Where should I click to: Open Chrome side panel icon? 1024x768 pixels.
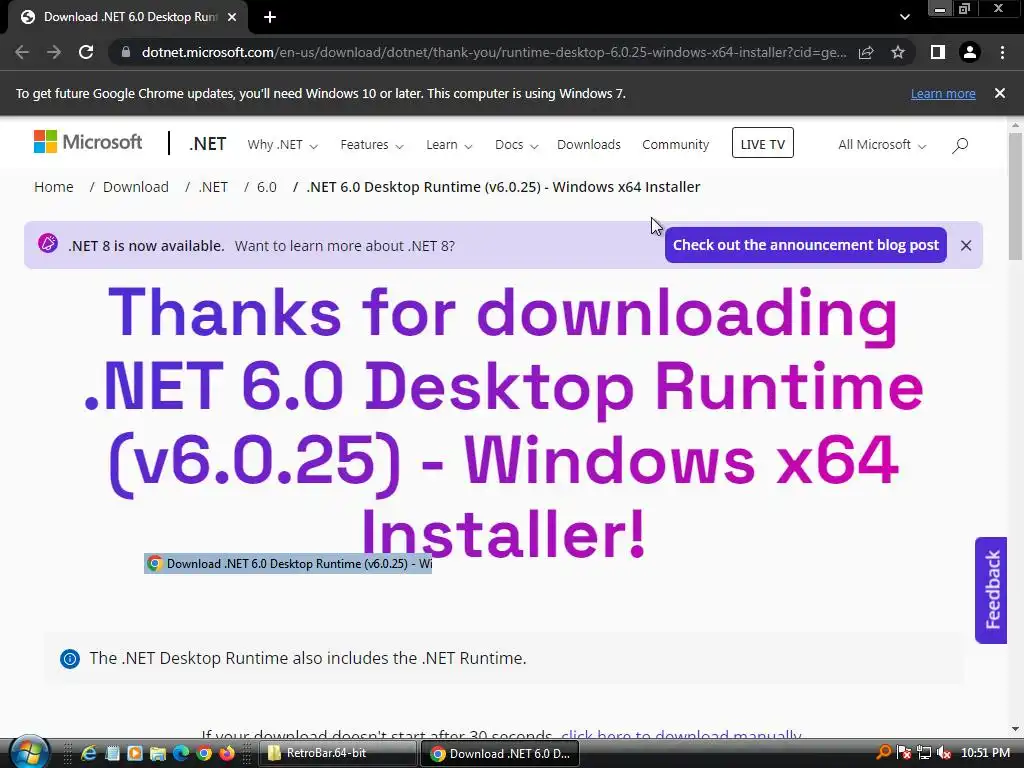[x=938, y=52]
